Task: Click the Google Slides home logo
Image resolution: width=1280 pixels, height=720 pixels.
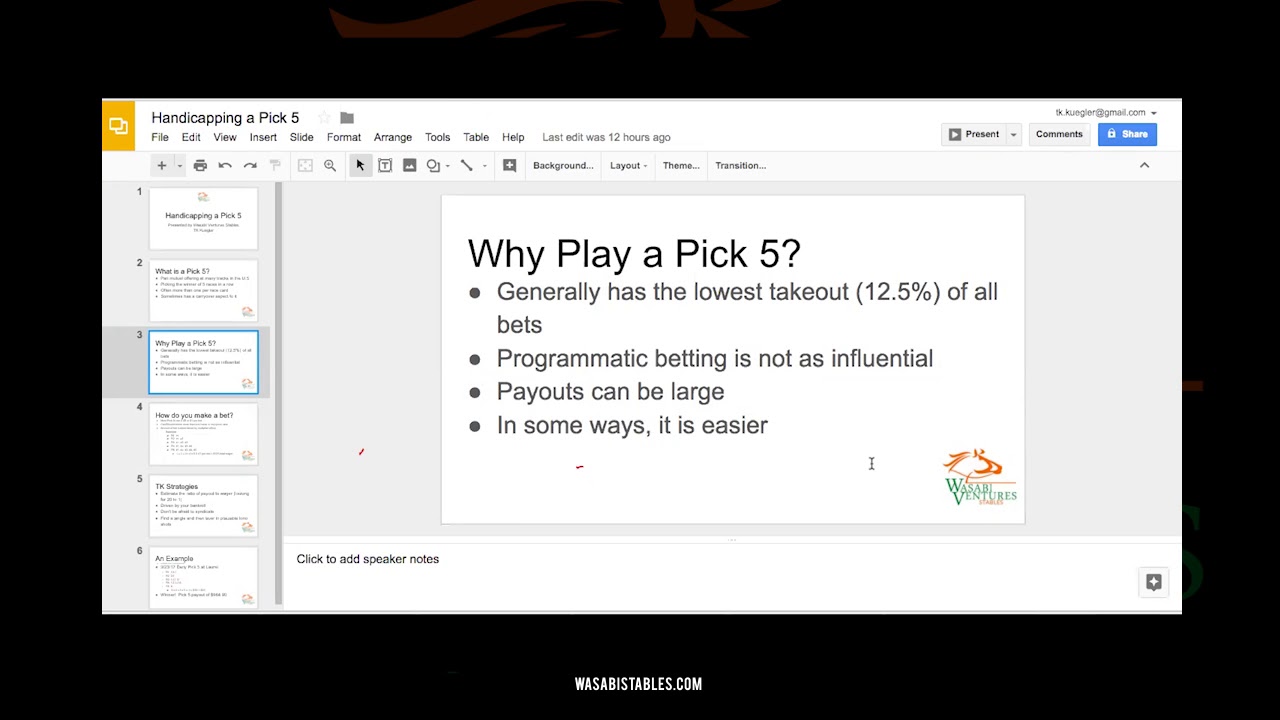Action: 118,126
